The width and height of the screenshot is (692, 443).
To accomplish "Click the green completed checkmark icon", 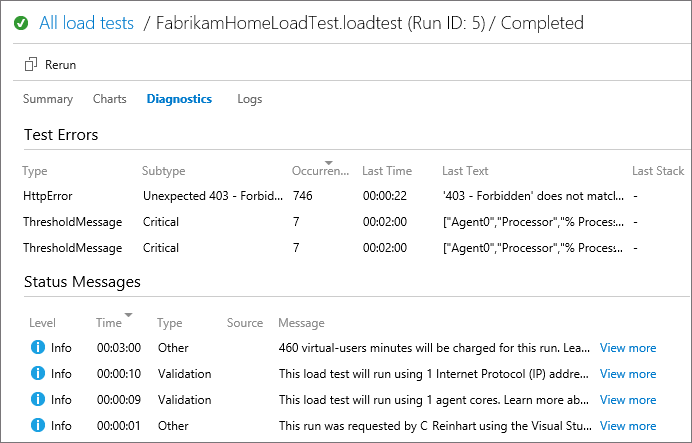I will coord(21,23).
